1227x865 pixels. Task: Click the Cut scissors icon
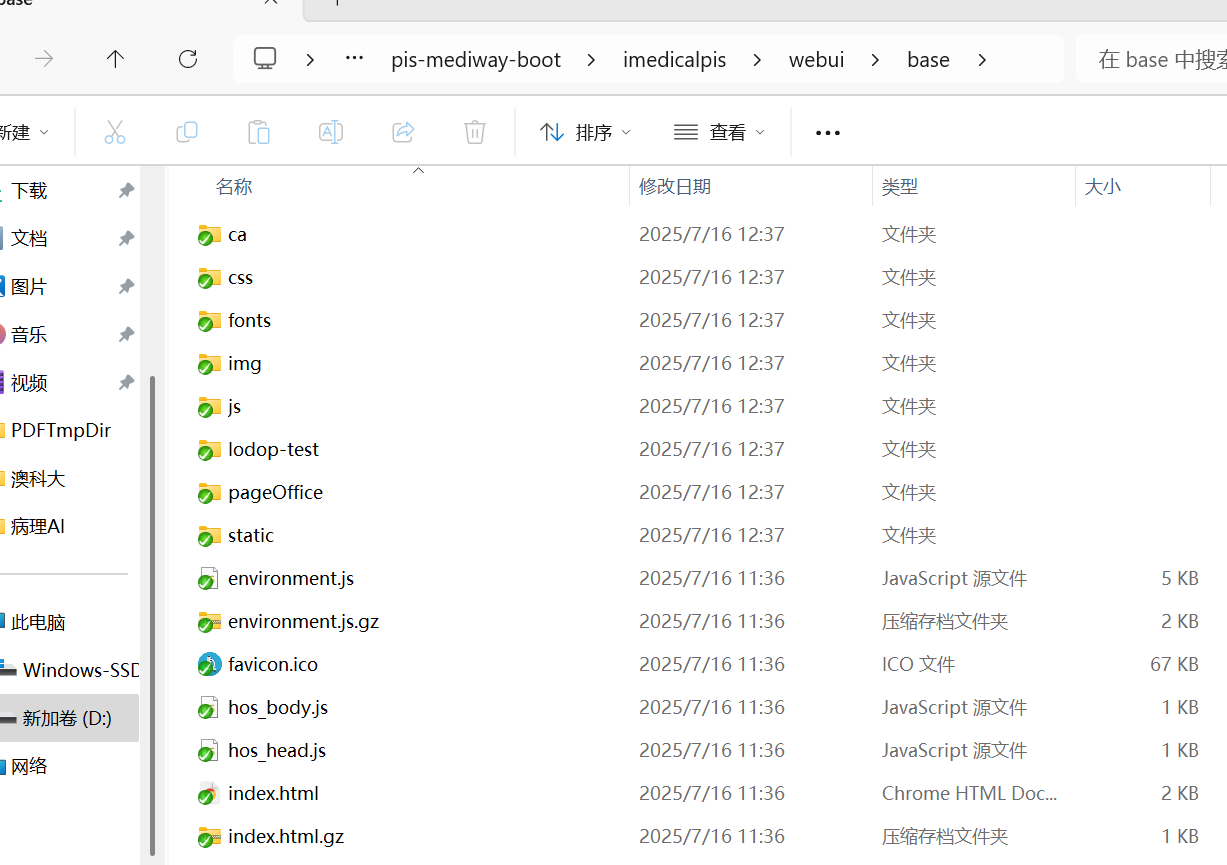115,132
